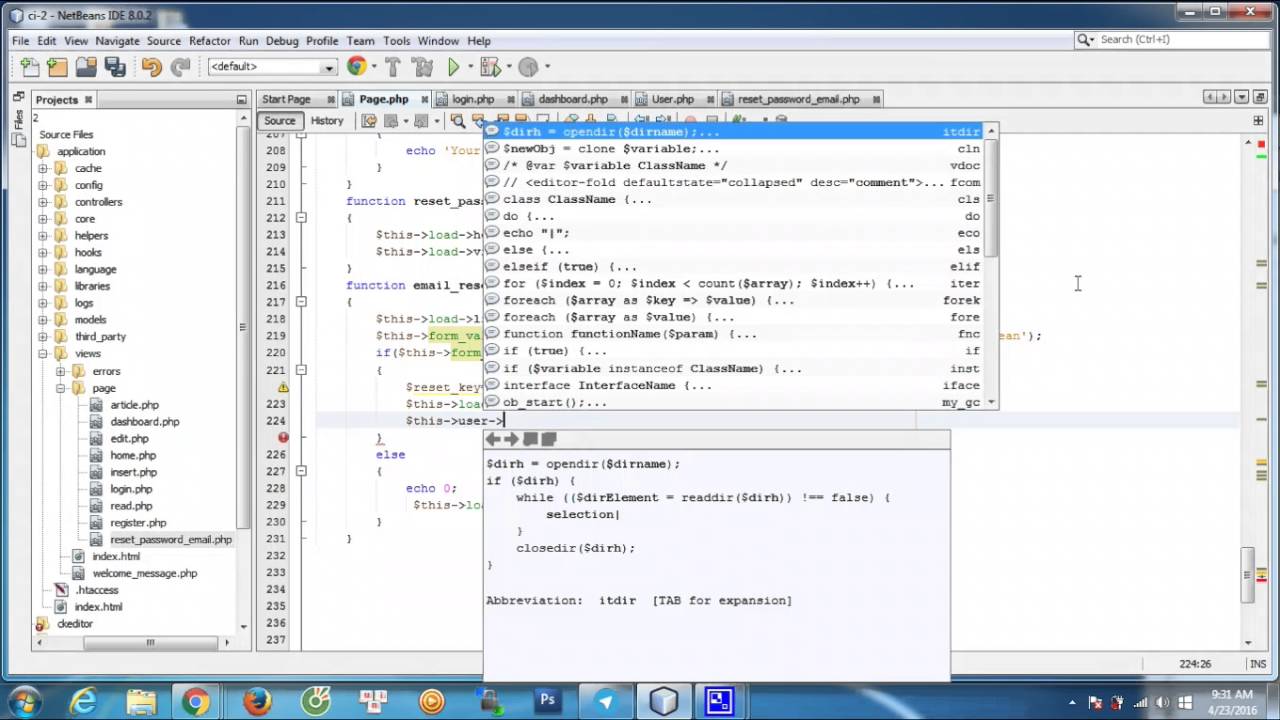This screenshot has width=1280, height=720.
Task: Click the NetBeans cube taskbar icon
Action: tap(664, 700)
